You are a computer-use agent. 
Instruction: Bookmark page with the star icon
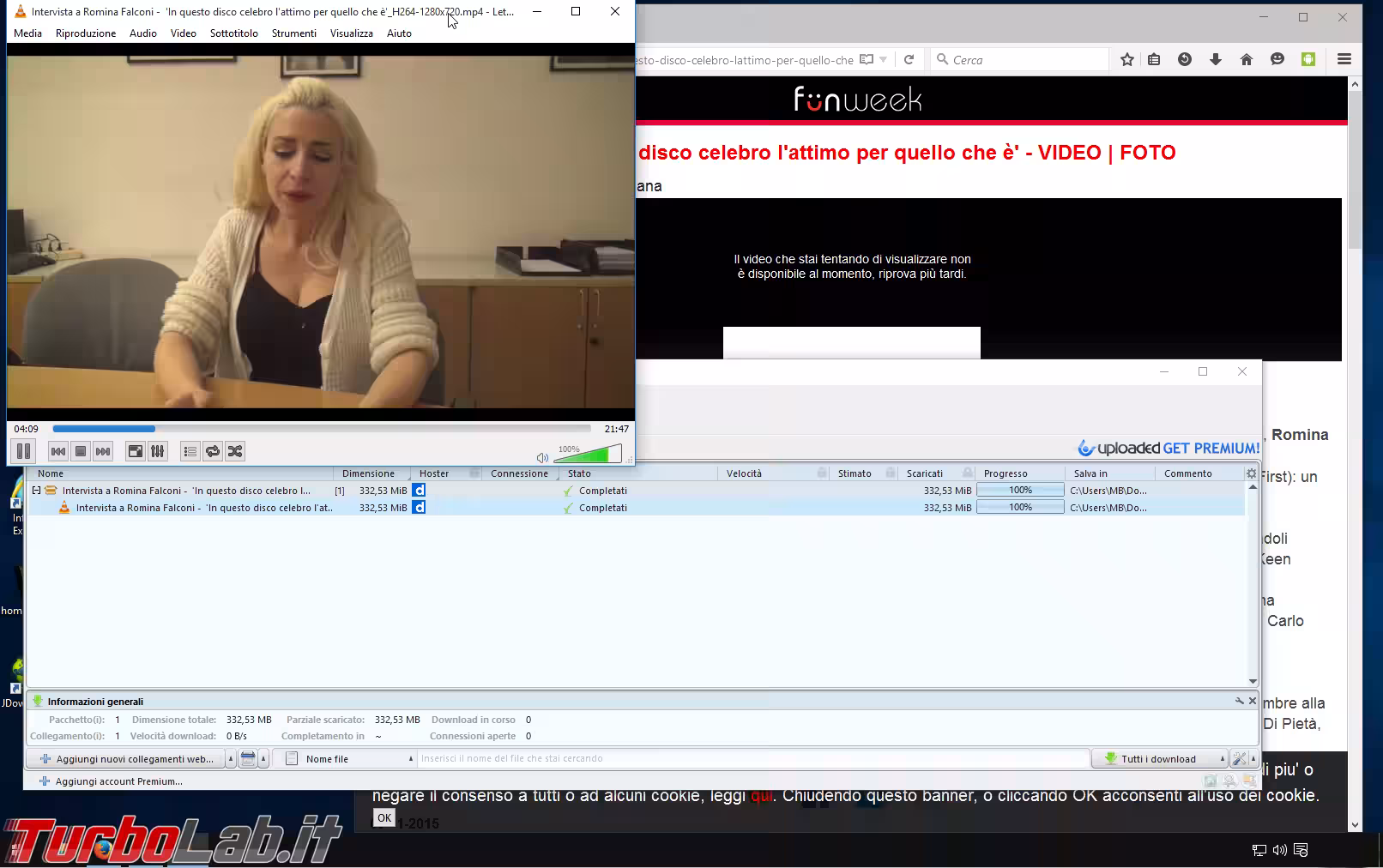click(x=1127, y=59)
